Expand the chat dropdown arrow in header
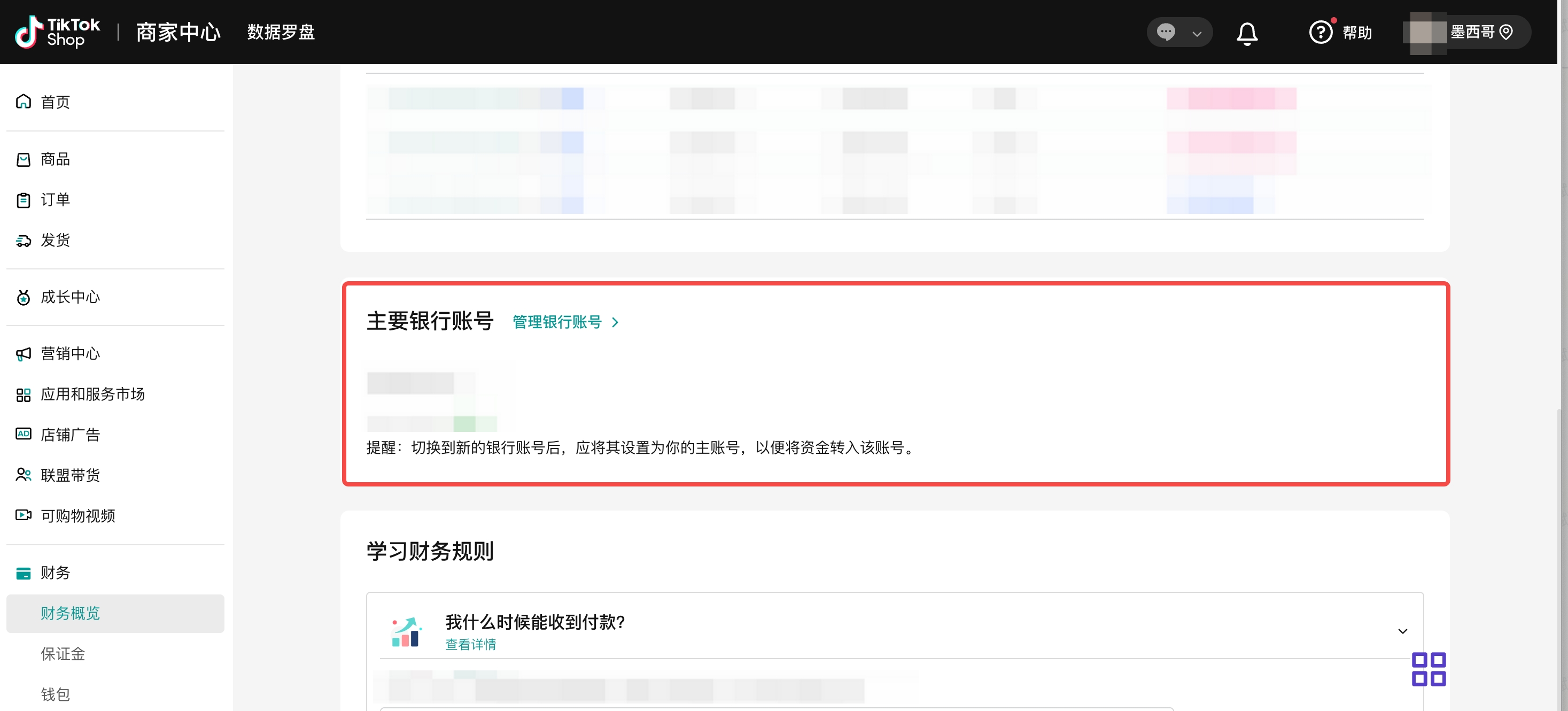 tap(1197, 34)
